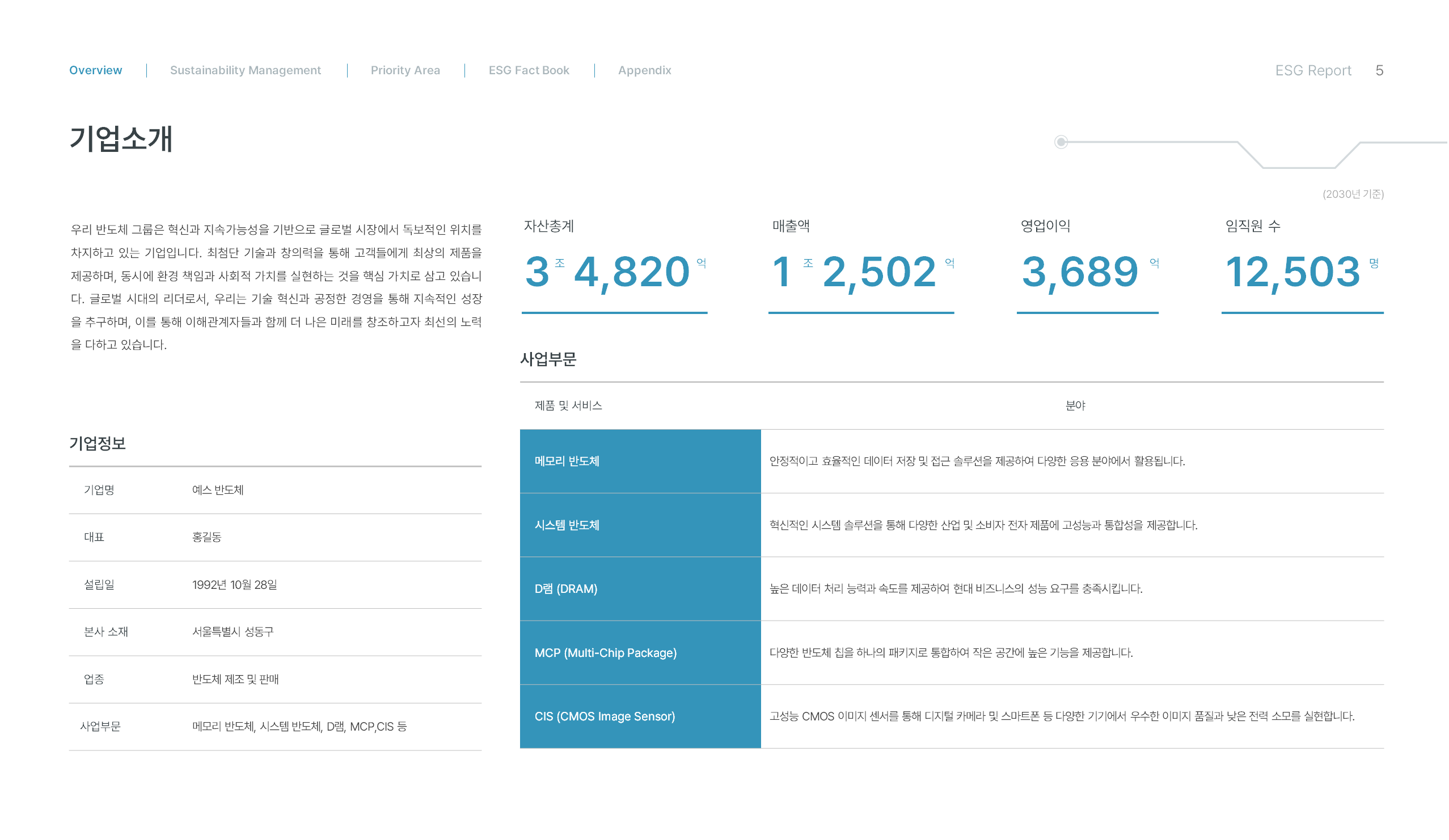Image resolution: width=1449 pixels, height=840 pixels.
Task: Click the 기업정보 section heading
Action: (97, 444)
